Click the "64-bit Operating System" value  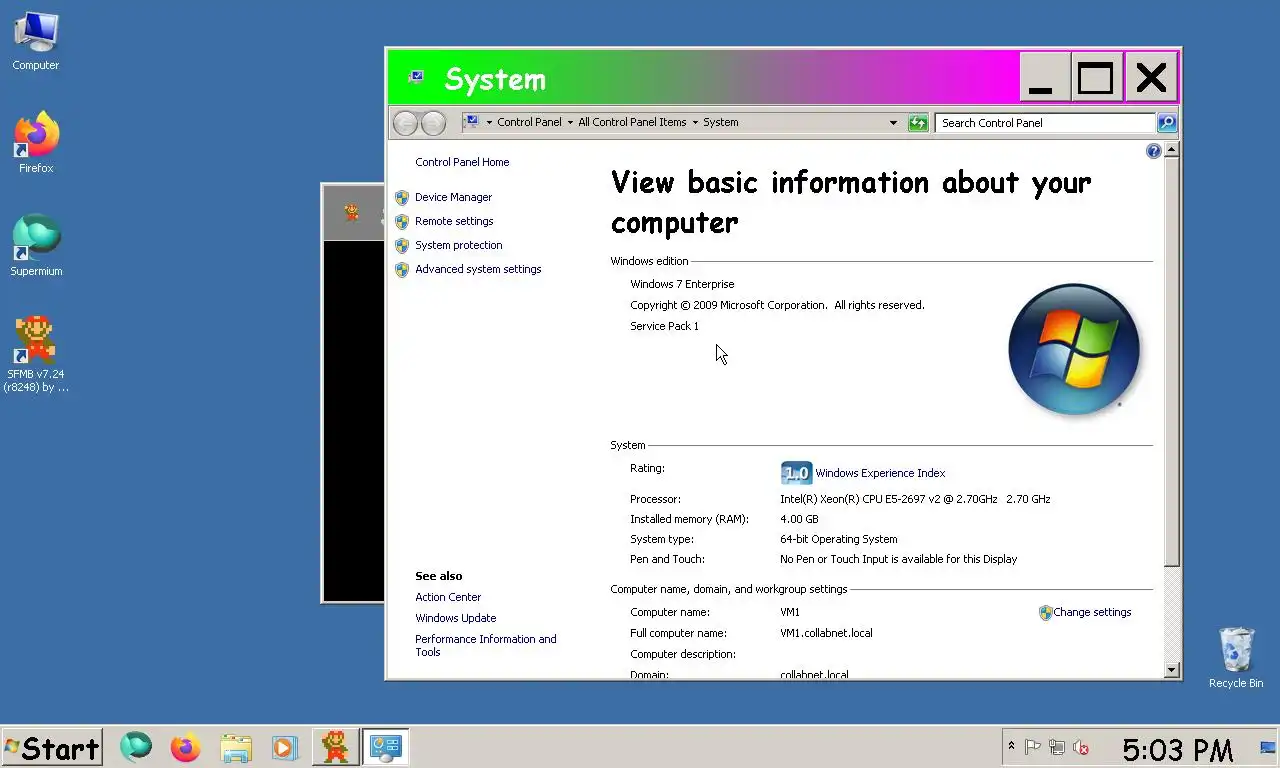tap(838, 539)
